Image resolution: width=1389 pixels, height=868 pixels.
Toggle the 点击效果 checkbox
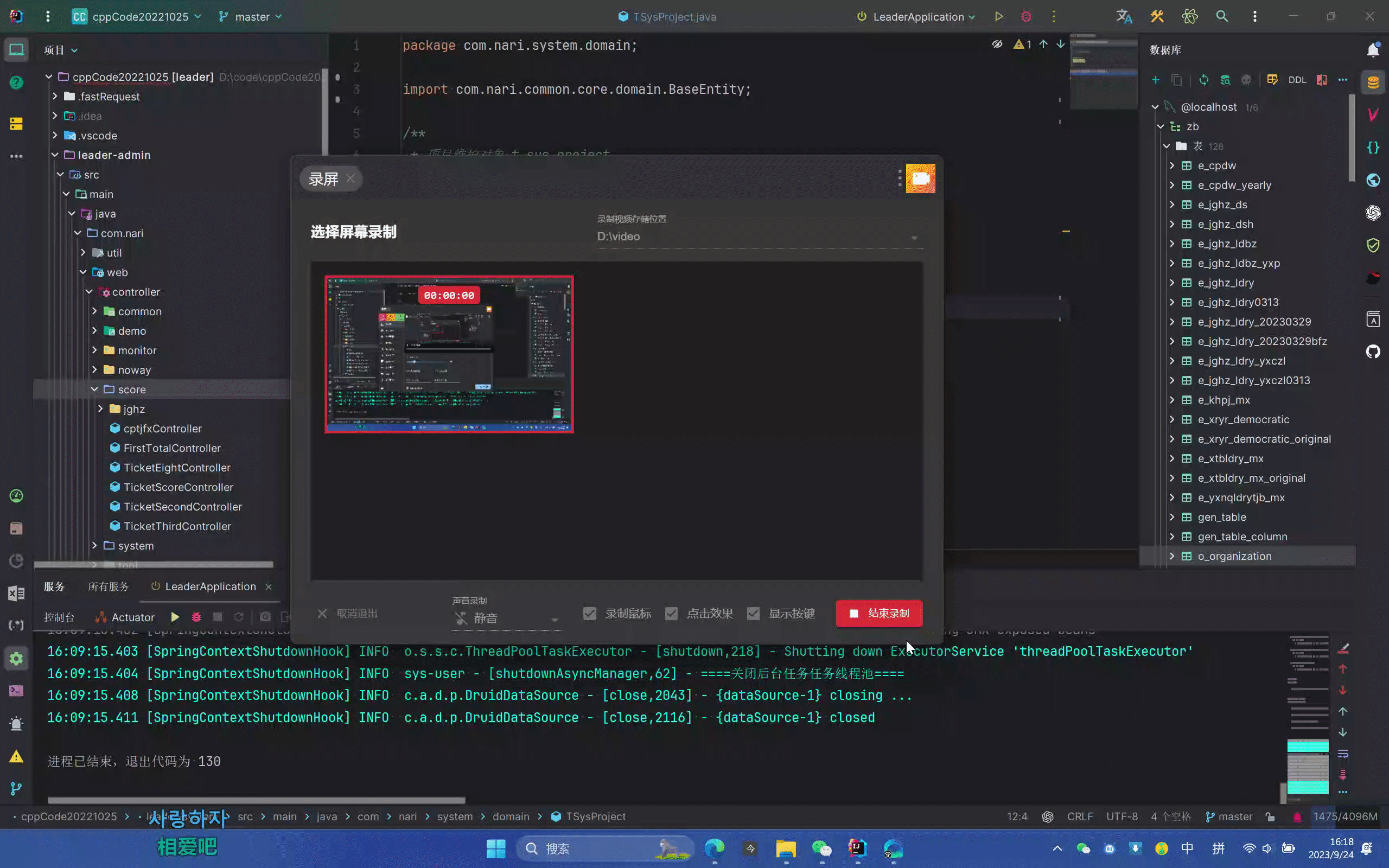coord(672,613)
